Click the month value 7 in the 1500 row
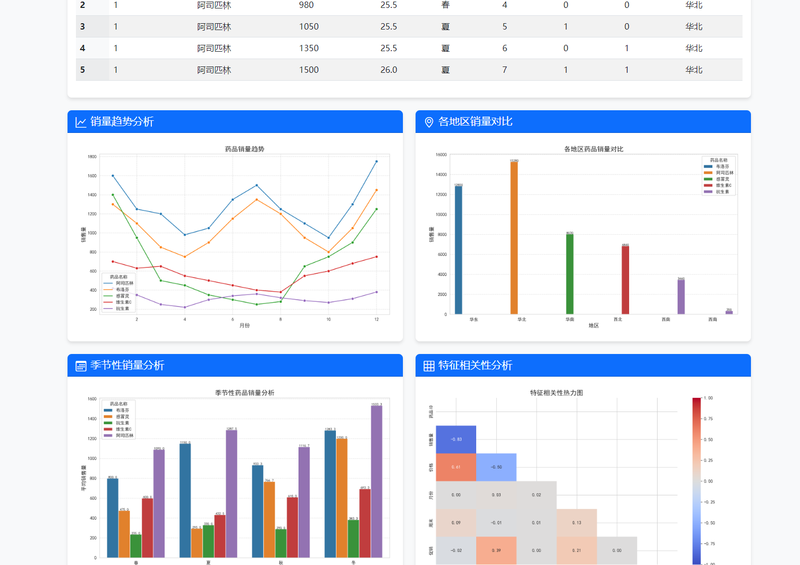 505,70
